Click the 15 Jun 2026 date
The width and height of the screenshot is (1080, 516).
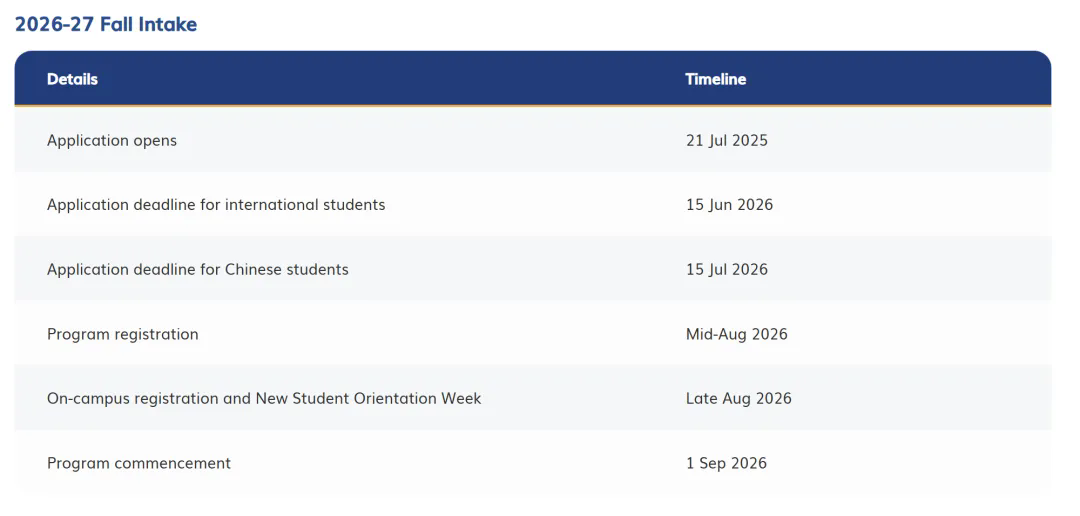[729, 205]
